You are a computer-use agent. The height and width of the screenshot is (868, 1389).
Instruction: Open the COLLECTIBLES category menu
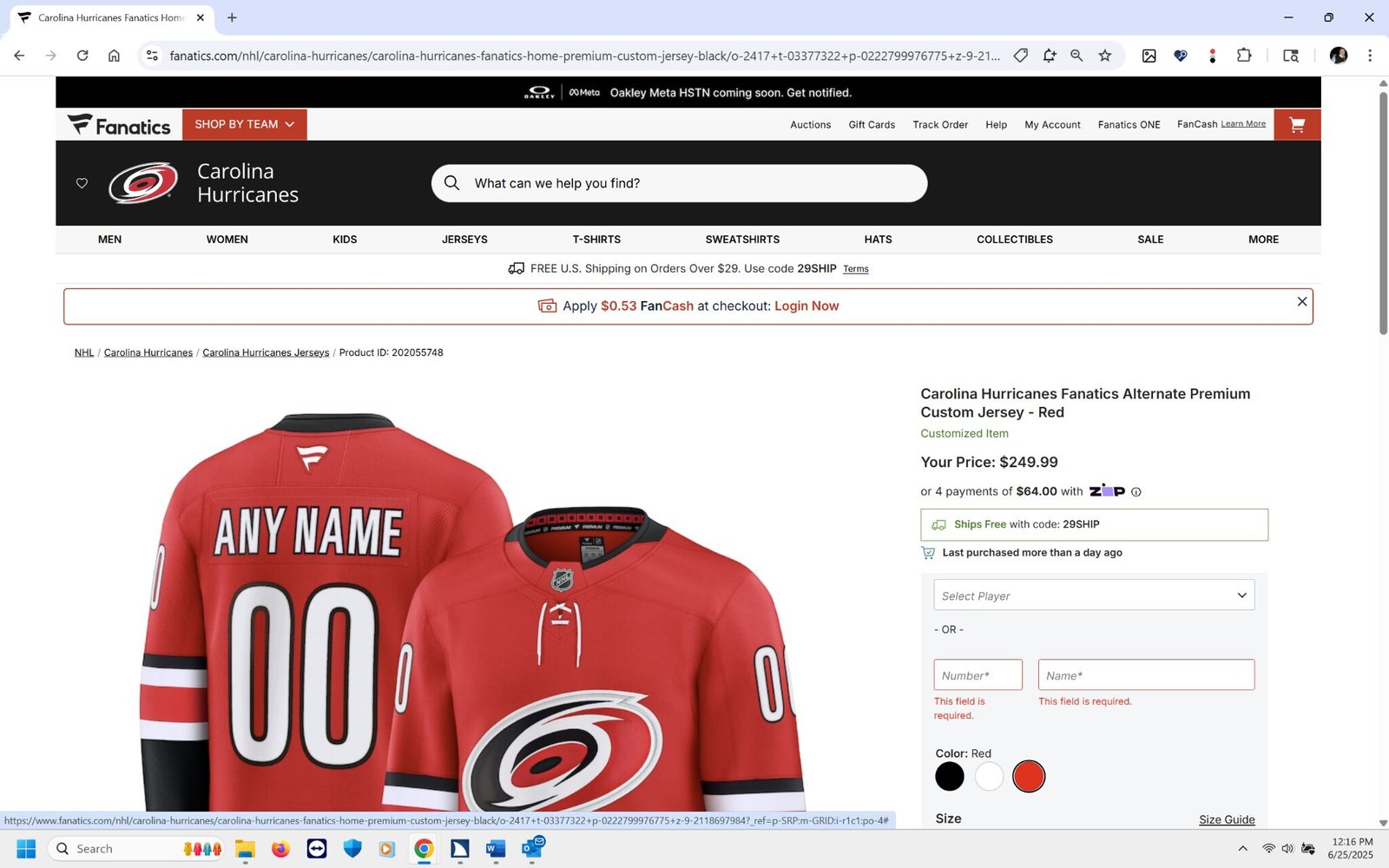point(1015,240)
